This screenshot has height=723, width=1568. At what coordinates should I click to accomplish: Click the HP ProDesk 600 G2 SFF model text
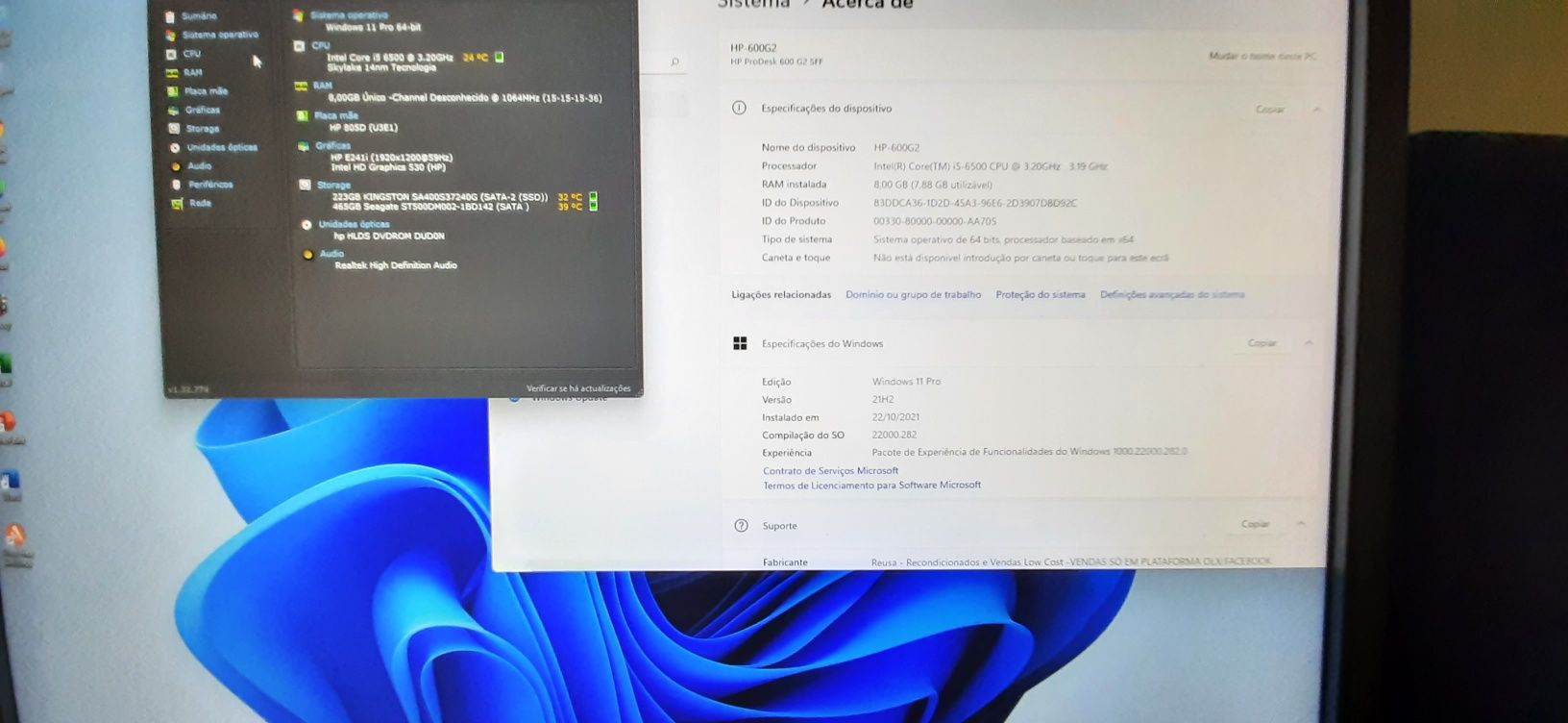pyautogui.click(x=776, y=62)
